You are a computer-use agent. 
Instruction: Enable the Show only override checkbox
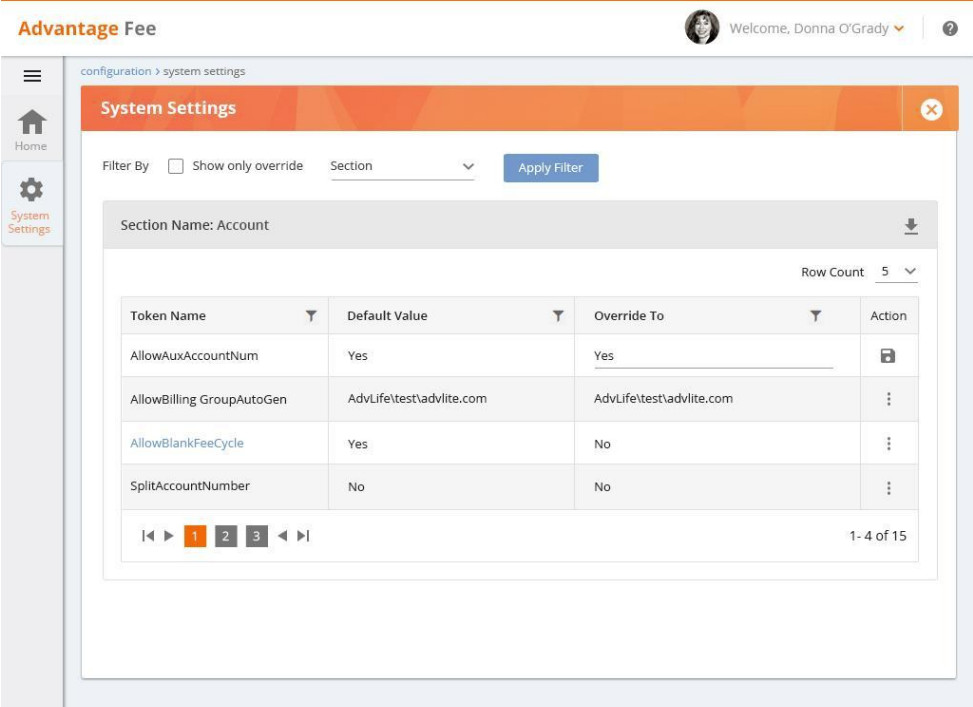pos(176,167)
